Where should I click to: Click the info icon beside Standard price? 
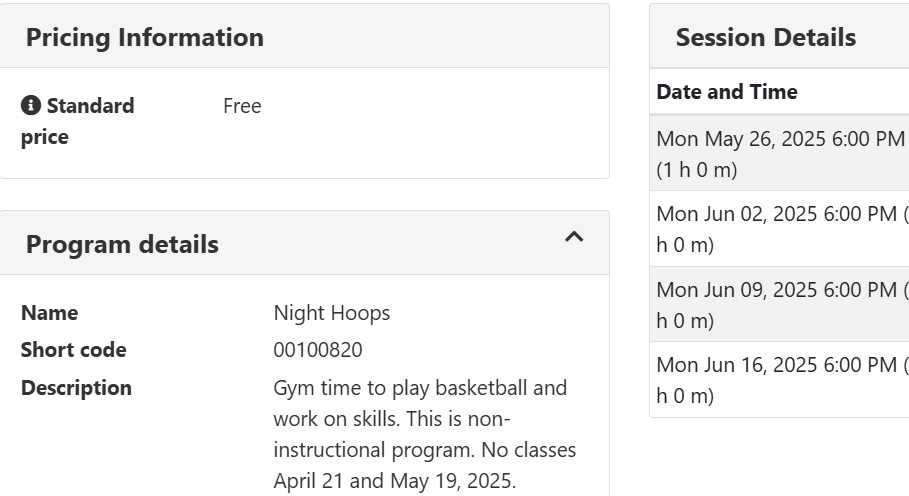click(x=31, y=106)
